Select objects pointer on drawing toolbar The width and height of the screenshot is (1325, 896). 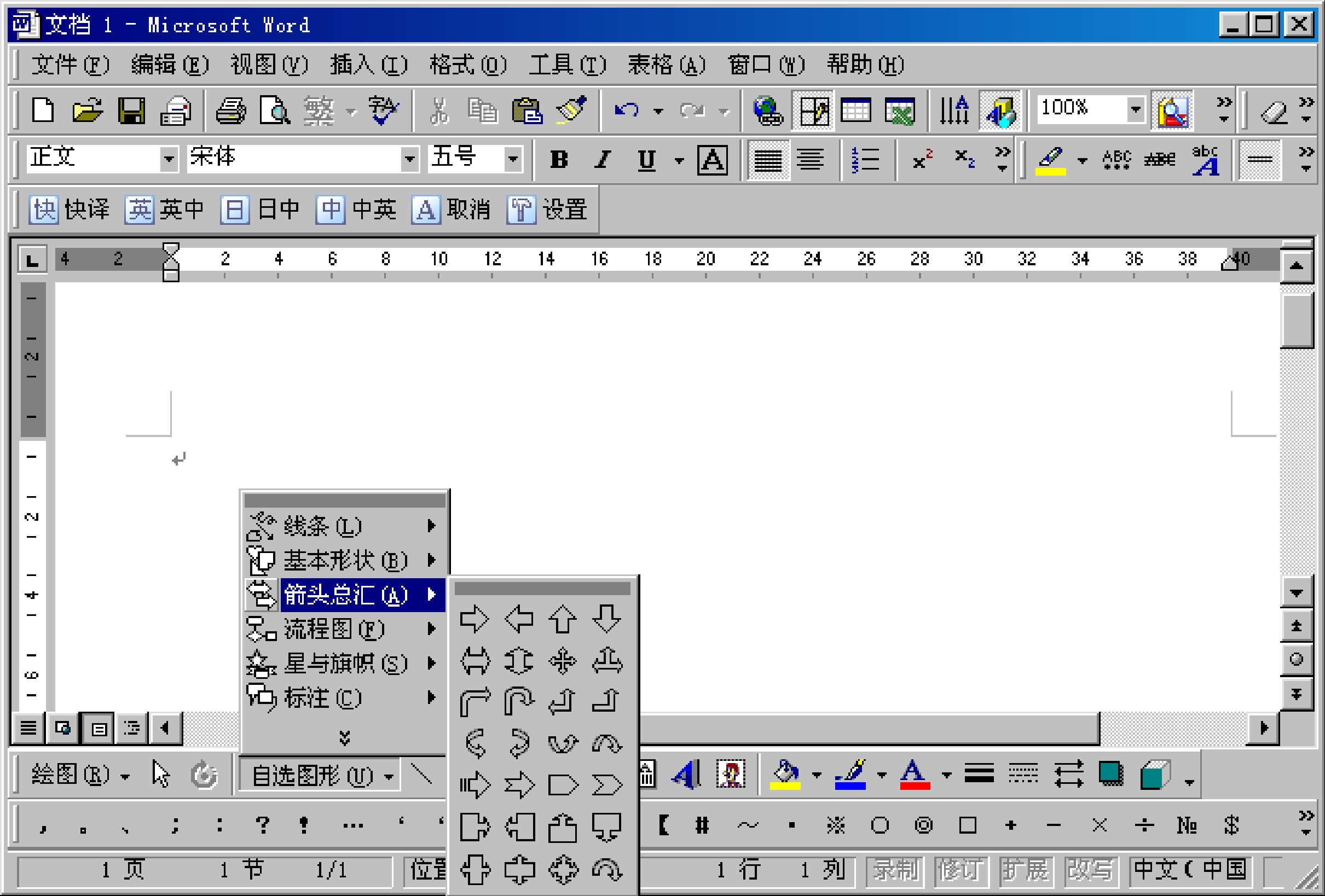[x=161, y=775]
